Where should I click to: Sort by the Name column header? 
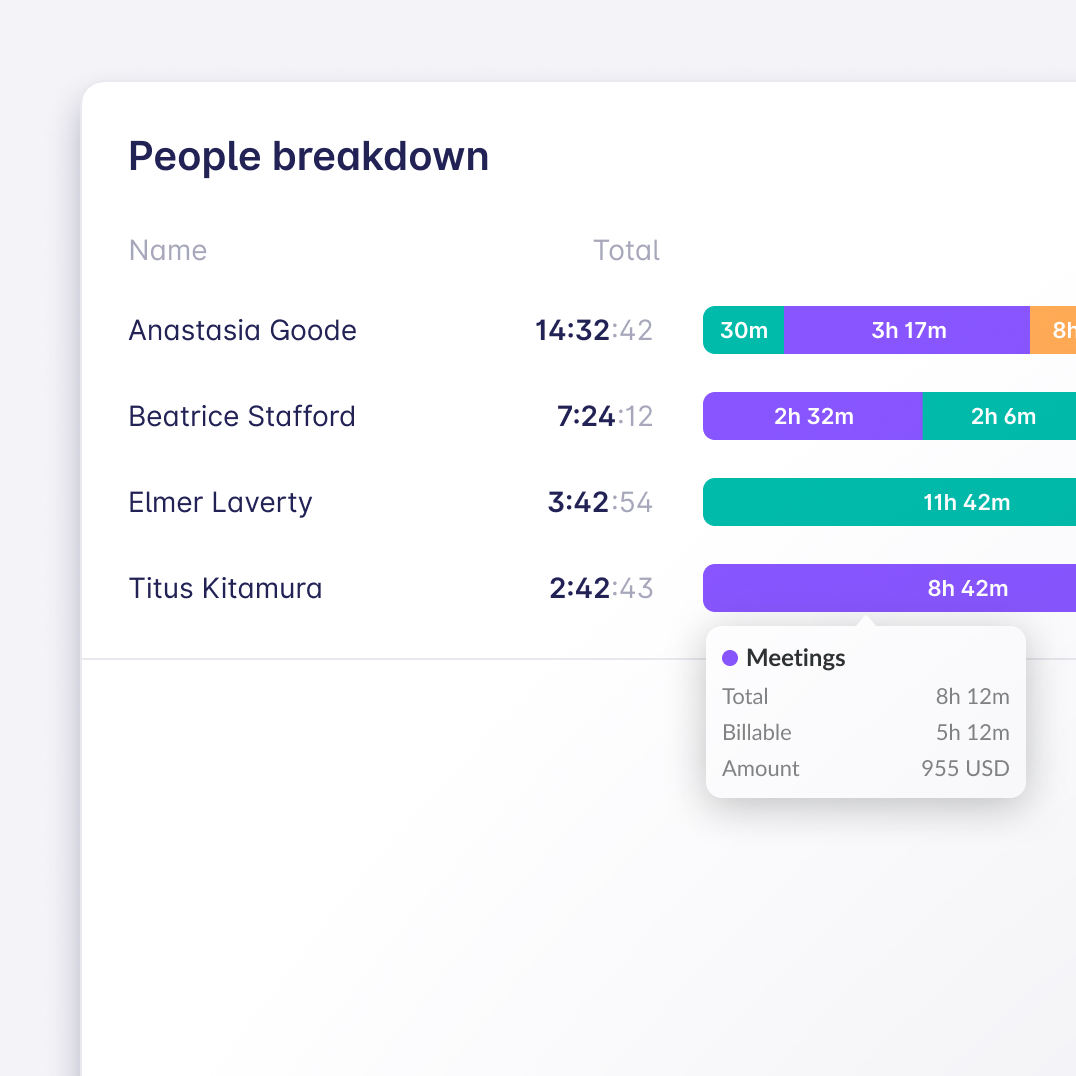[168, 250]
